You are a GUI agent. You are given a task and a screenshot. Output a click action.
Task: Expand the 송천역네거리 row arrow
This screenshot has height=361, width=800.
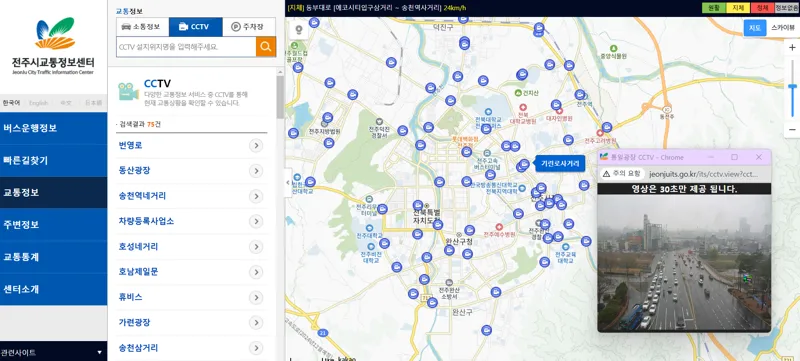pos(256,196)
